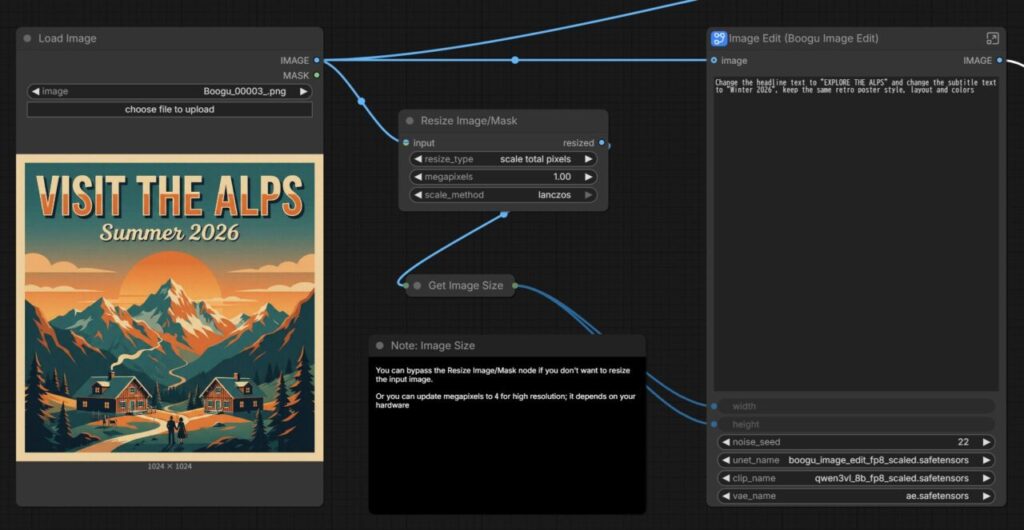Increase megapixels with right arrow
1024x530 pixels.
pyautogui.click(x=588, y=177)
